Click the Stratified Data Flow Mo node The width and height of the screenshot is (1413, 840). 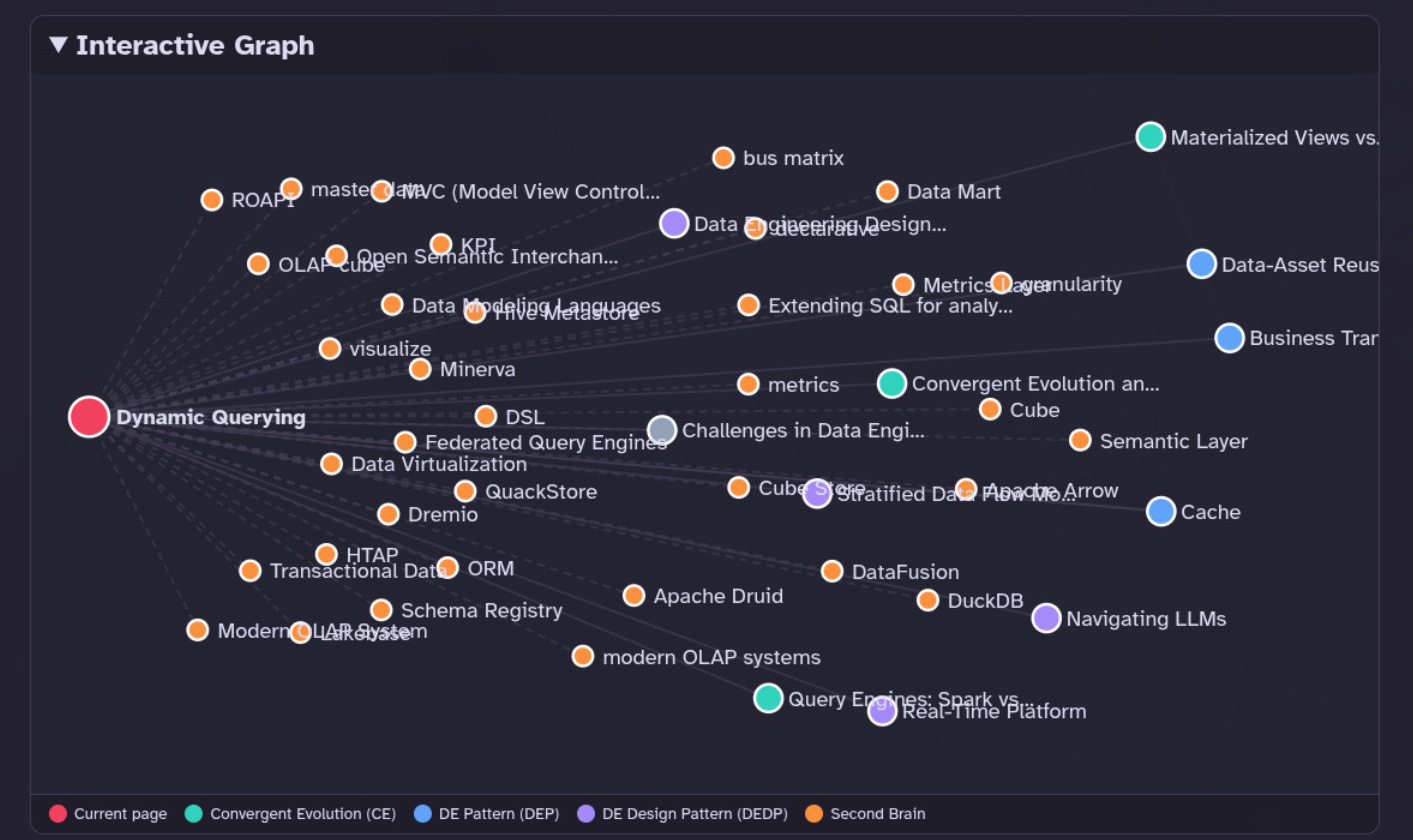(818, 493)
